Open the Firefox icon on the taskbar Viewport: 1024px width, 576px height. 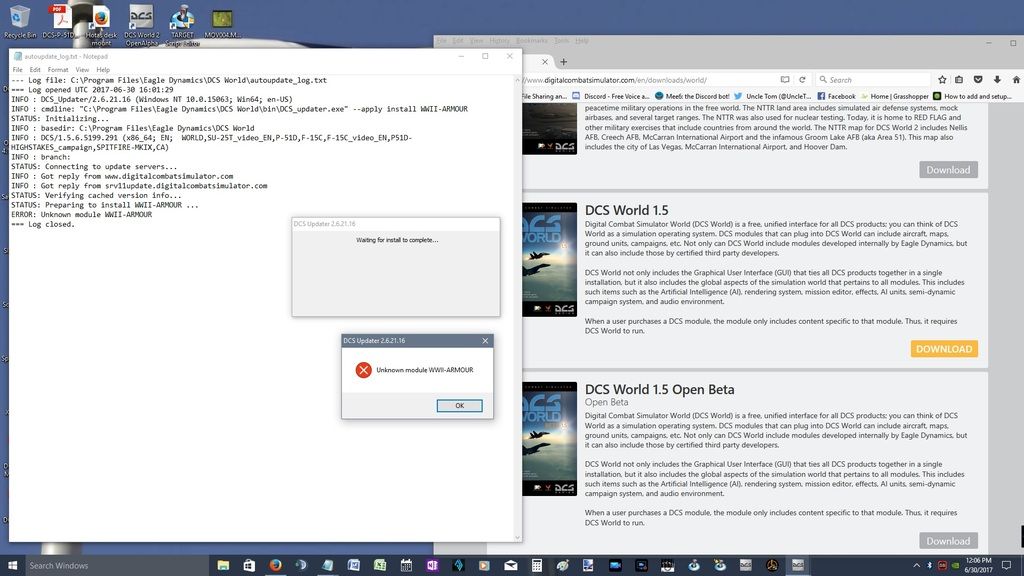click(x=275, y=565)
